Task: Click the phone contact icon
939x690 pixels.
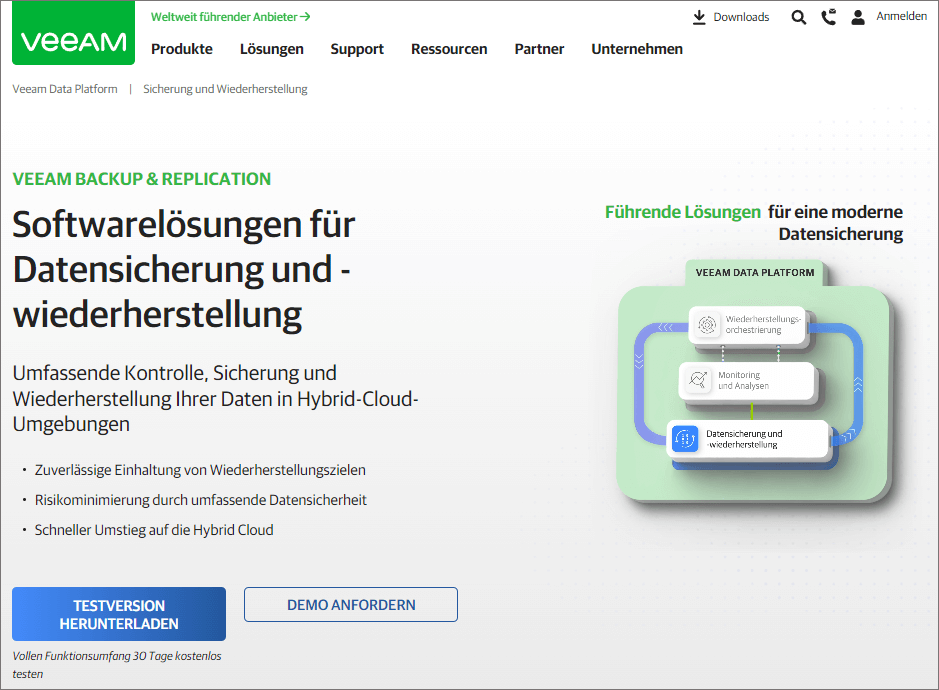Action: point(828,17)
